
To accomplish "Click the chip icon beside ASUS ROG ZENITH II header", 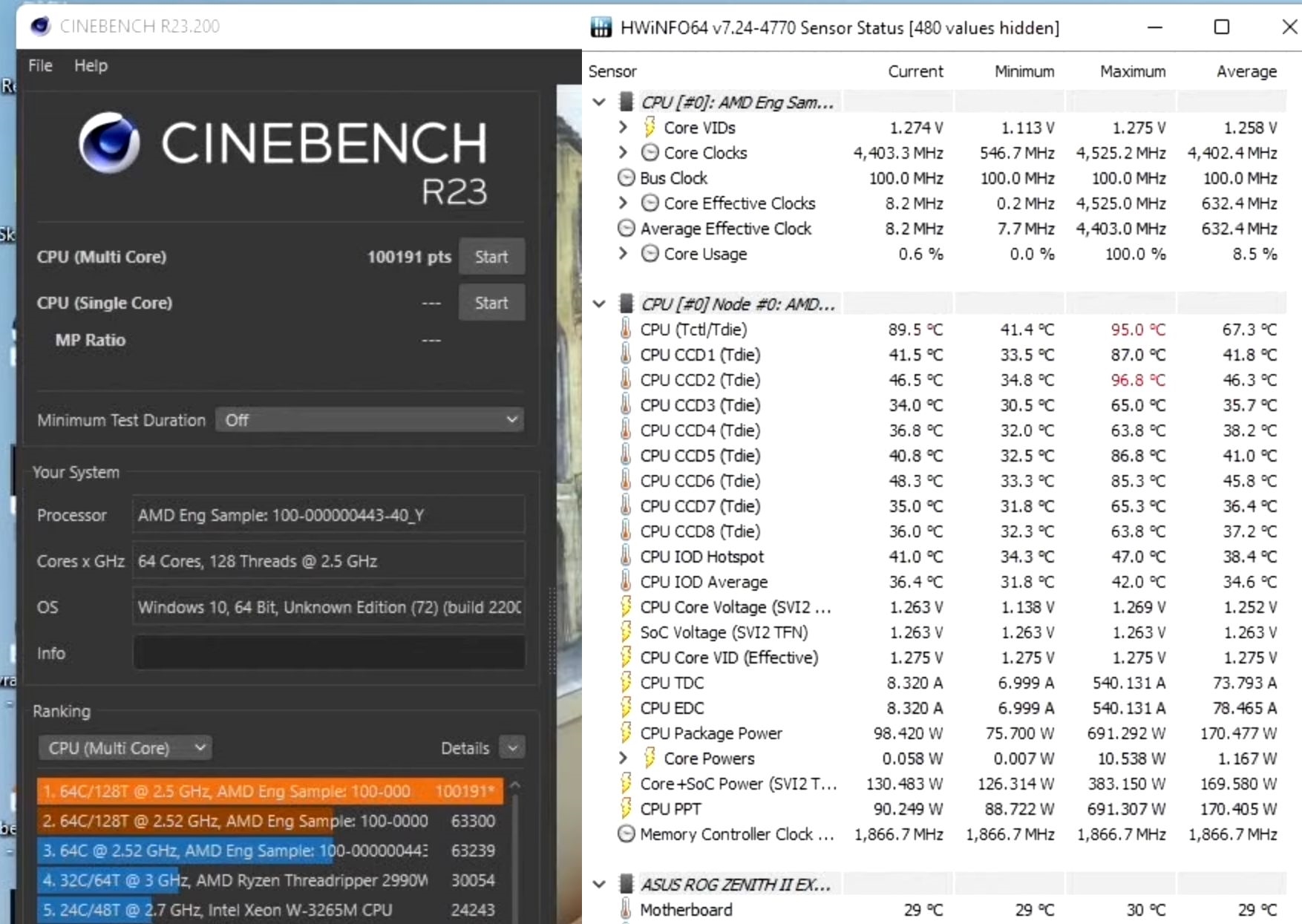I will (x=626, y=884).
